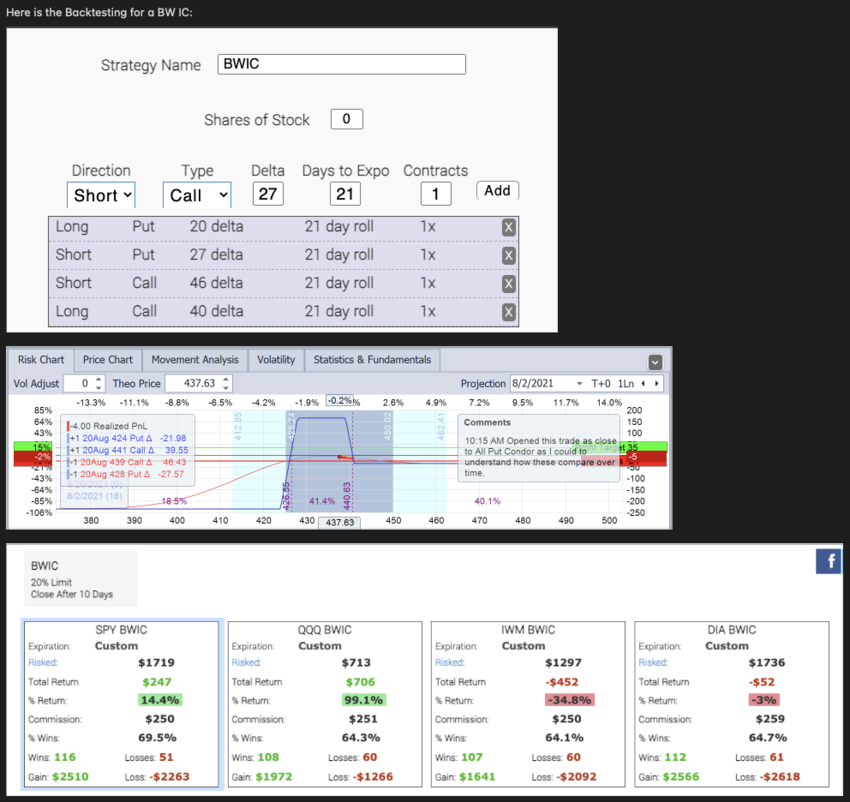The width and height of the screenshot is (850, 802).
Task: Remove the Long Put 20 delta leg
Action: coord(508,227)
